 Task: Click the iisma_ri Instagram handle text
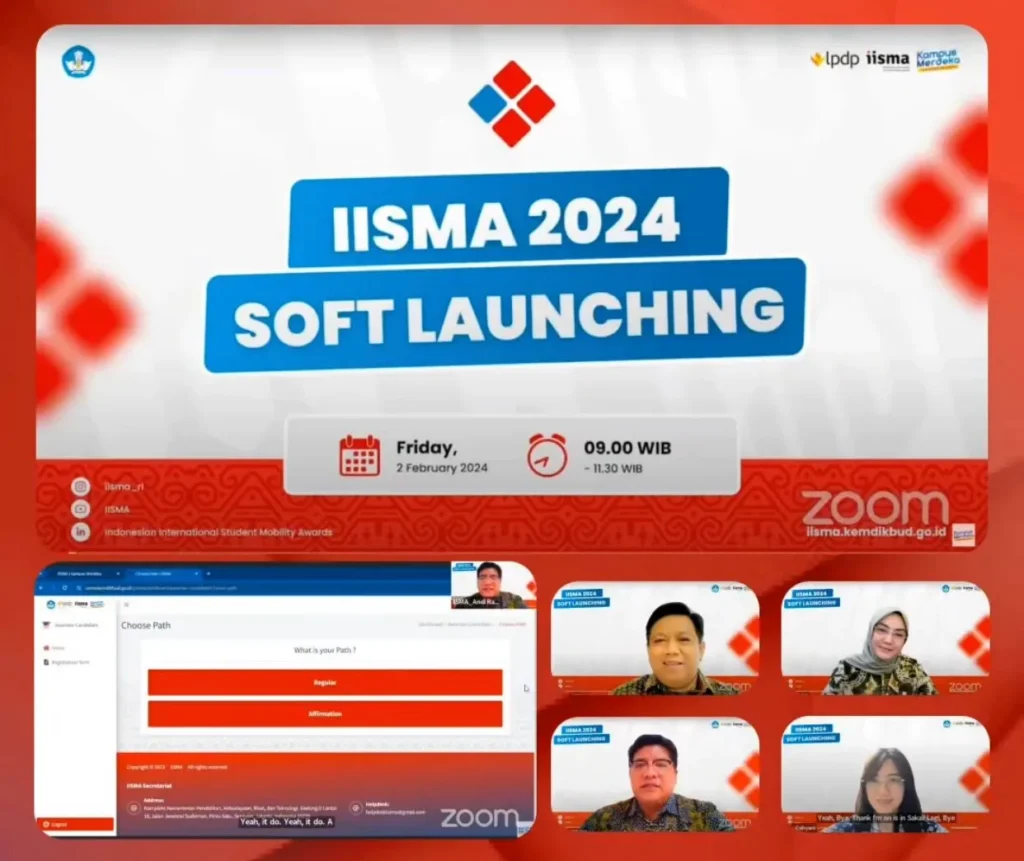[124, 487]
